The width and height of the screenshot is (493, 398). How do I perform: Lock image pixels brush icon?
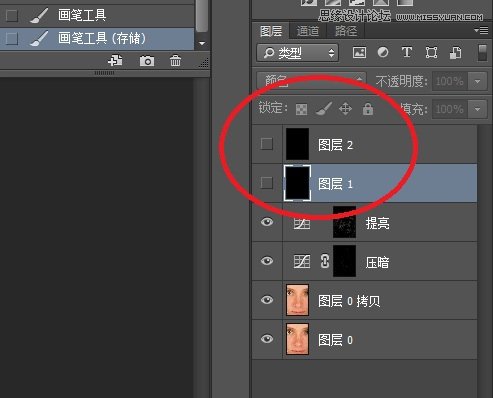(x=324, y=109)
